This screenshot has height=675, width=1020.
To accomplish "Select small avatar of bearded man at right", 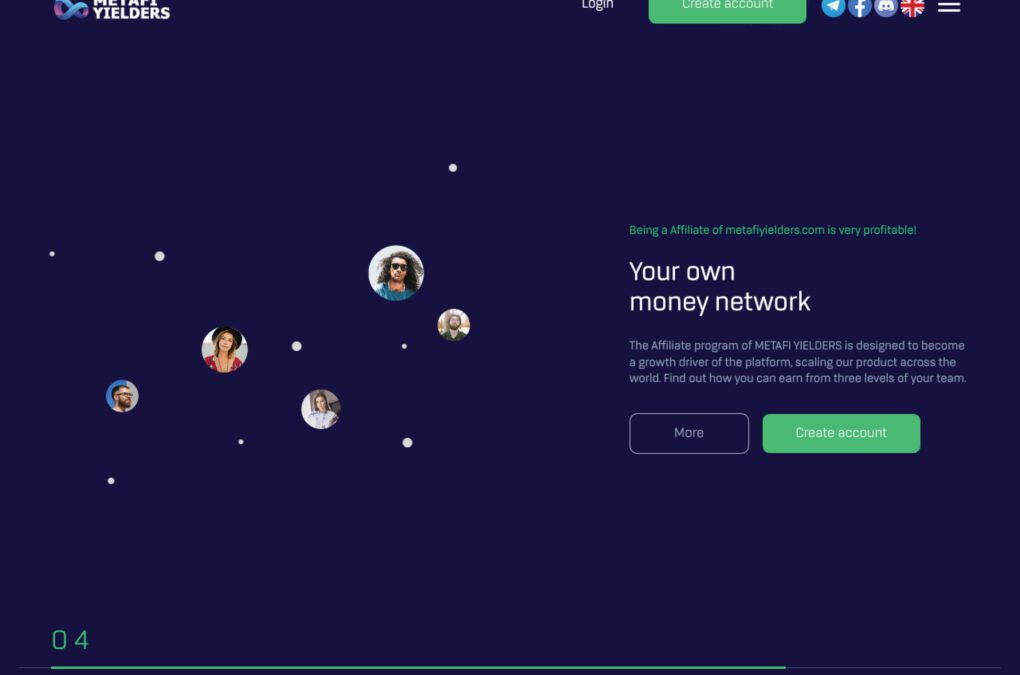I will 453,324.
